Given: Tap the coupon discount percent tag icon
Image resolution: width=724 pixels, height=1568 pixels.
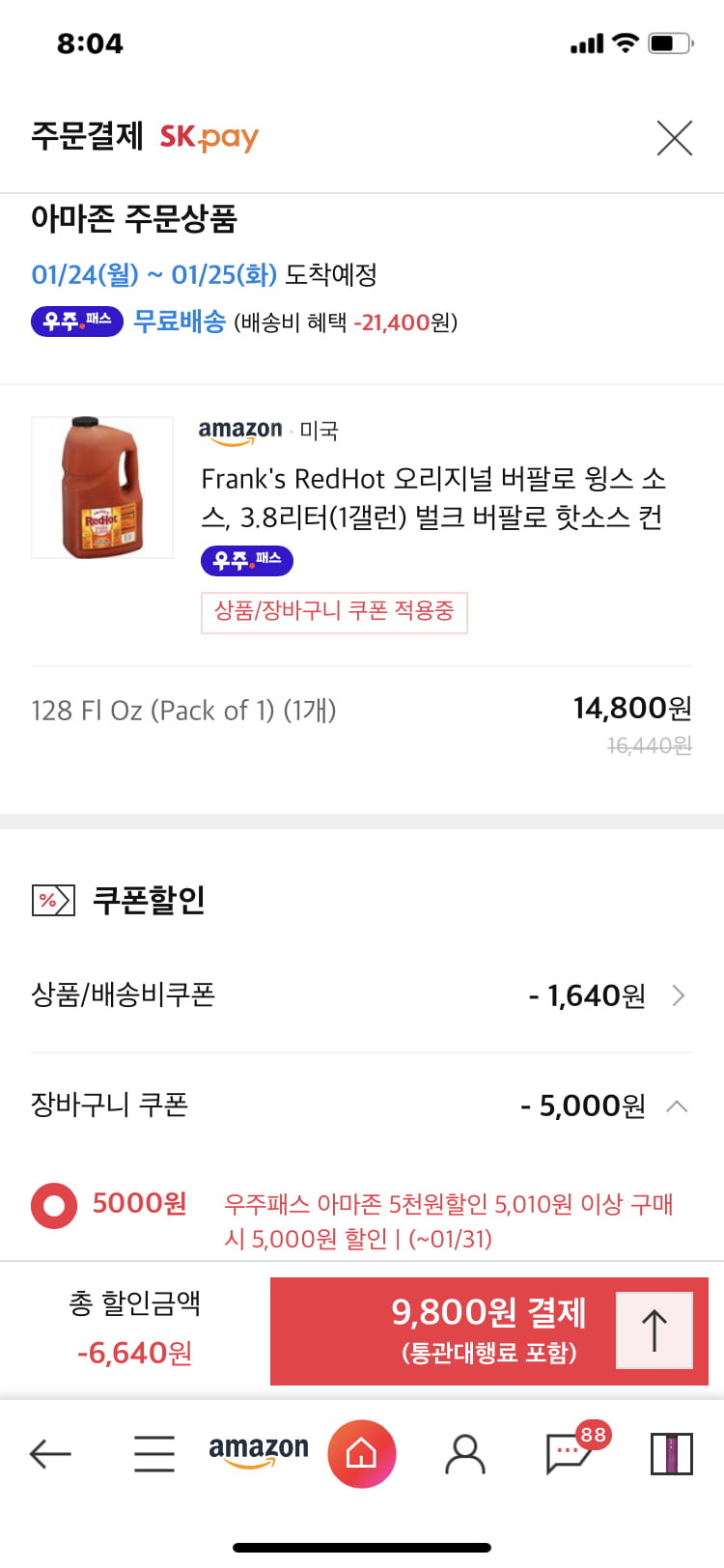Looking at the screenshot, I should click(x=52, y=901).
